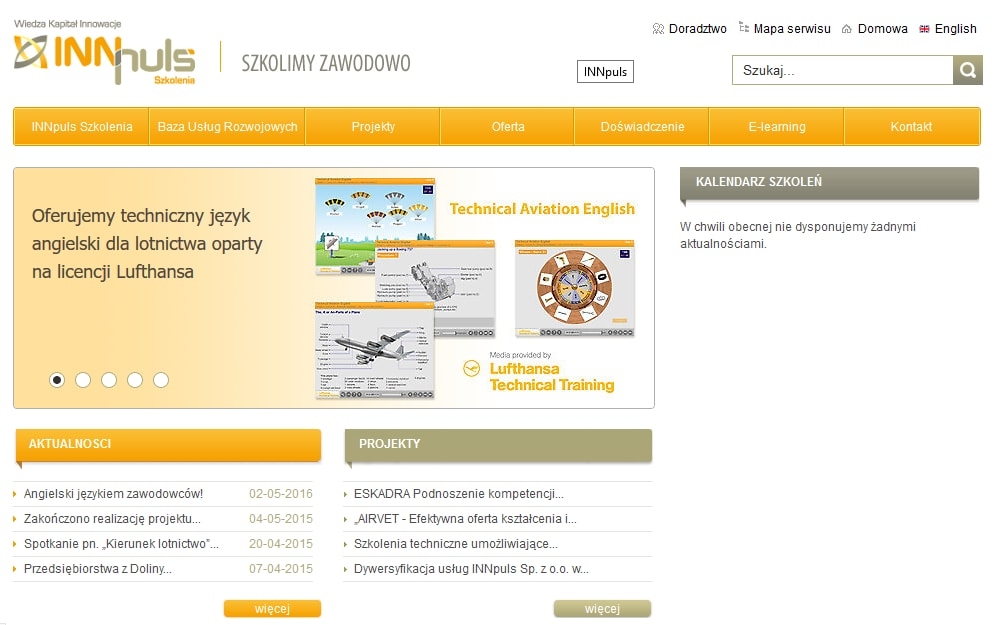Click the KALENDARZ SZKOLEŃ header

[x=829, y=183]
